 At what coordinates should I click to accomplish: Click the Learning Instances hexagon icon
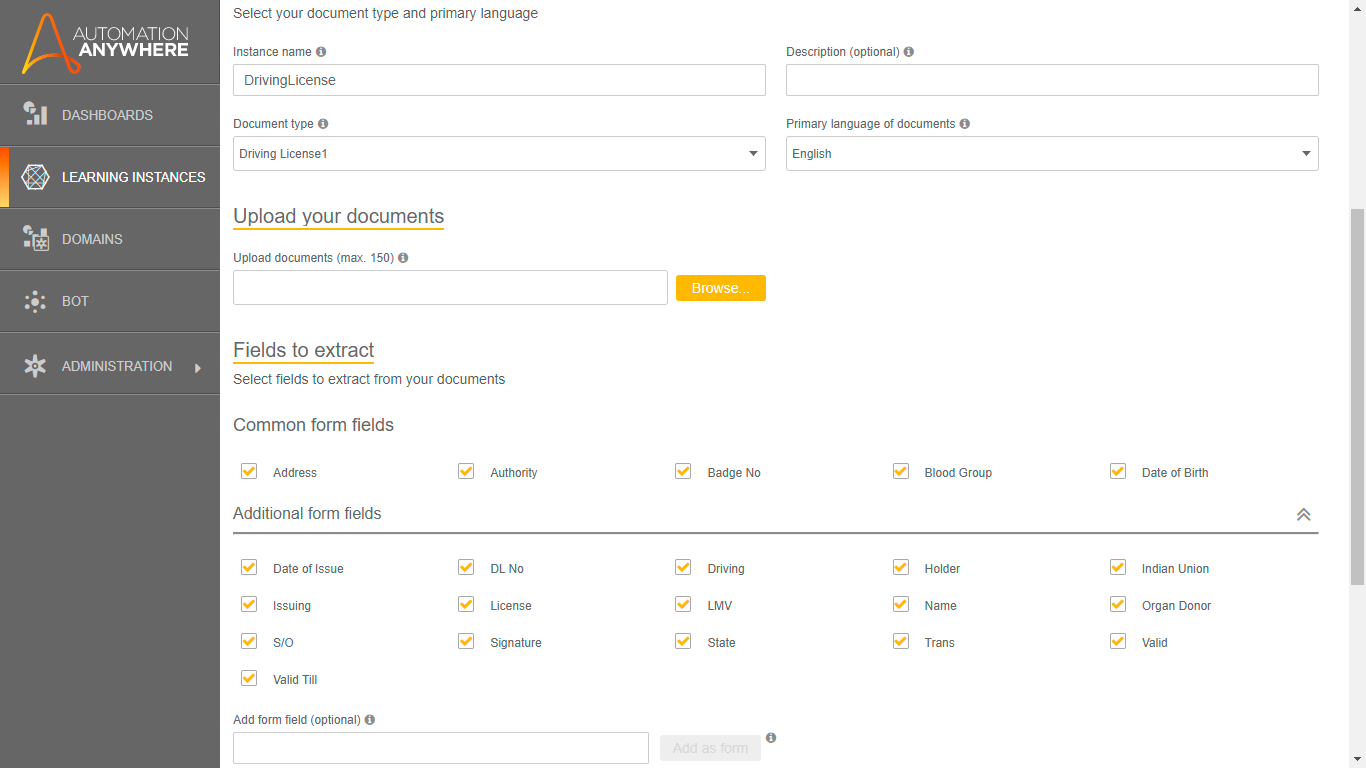tap(36, 177)
